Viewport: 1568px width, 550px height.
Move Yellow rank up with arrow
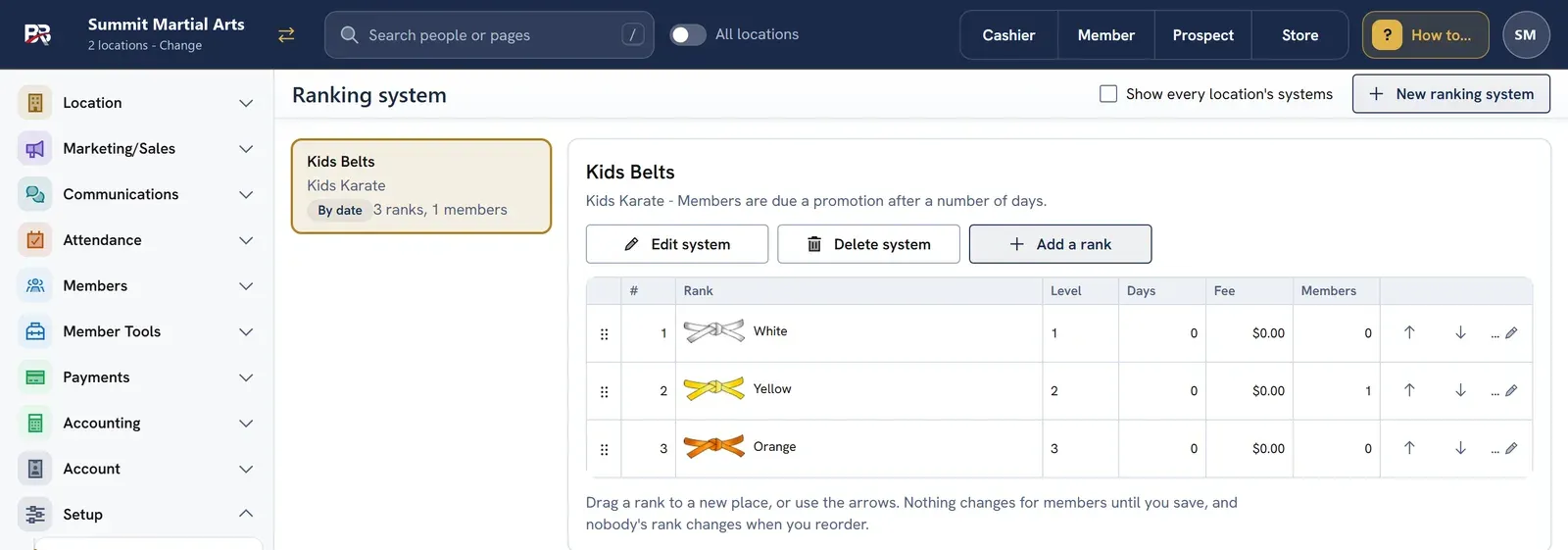1409,390
